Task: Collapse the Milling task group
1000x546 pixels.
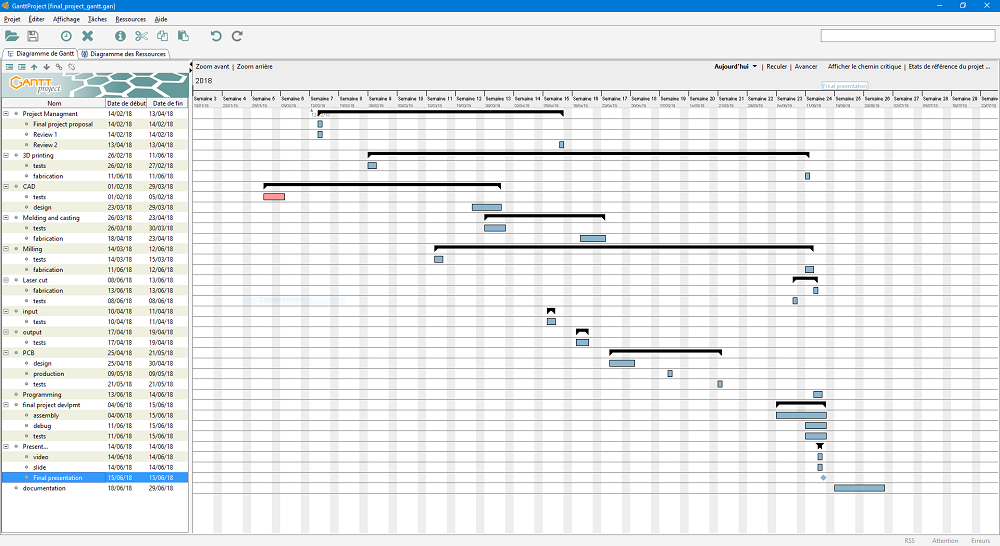Action: [x=6, y=249]
